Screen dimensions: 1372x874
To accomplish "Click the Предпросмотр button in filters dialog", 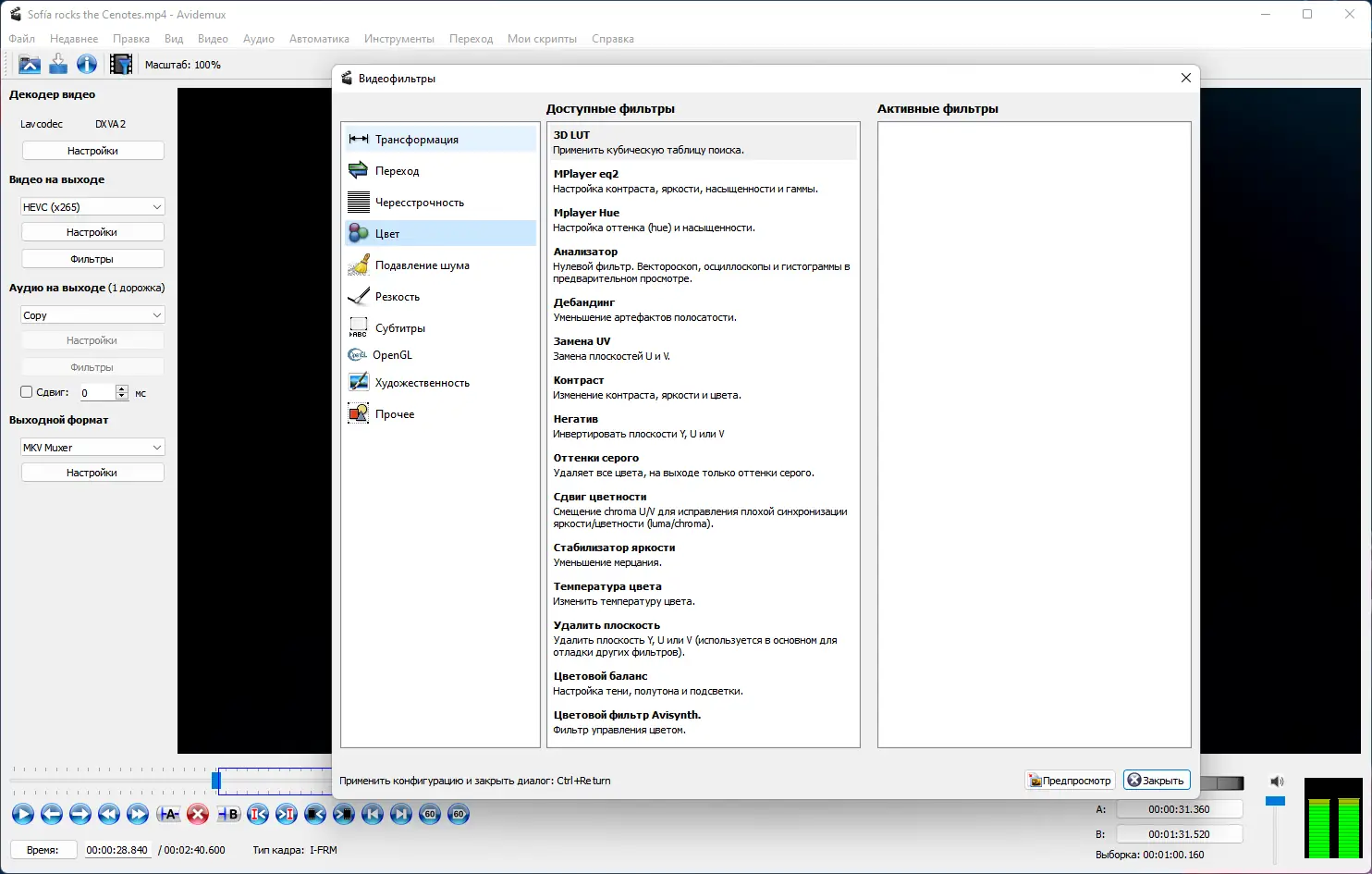I will coord(1069,780).
